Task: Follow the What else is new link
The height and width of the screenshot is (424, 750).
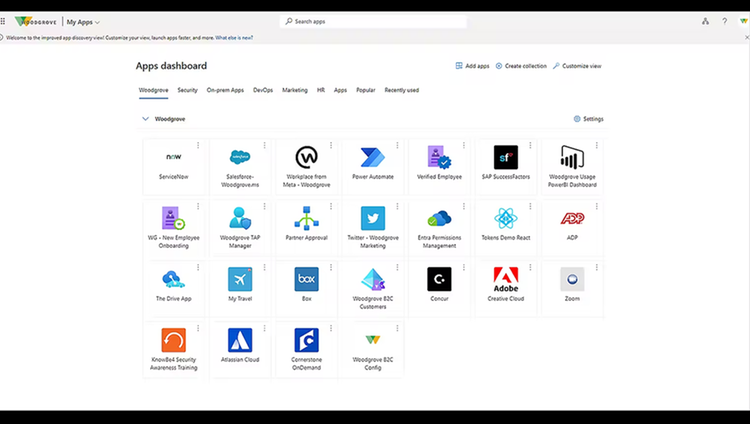Action: 234,38
